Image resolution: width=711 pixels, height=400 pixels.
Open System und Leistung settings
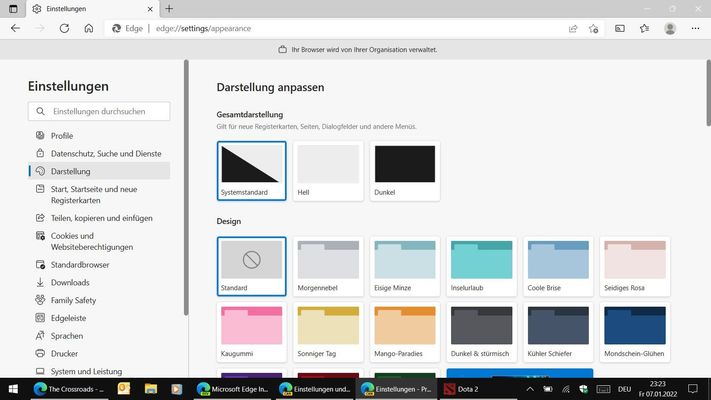tap(99, 371)
